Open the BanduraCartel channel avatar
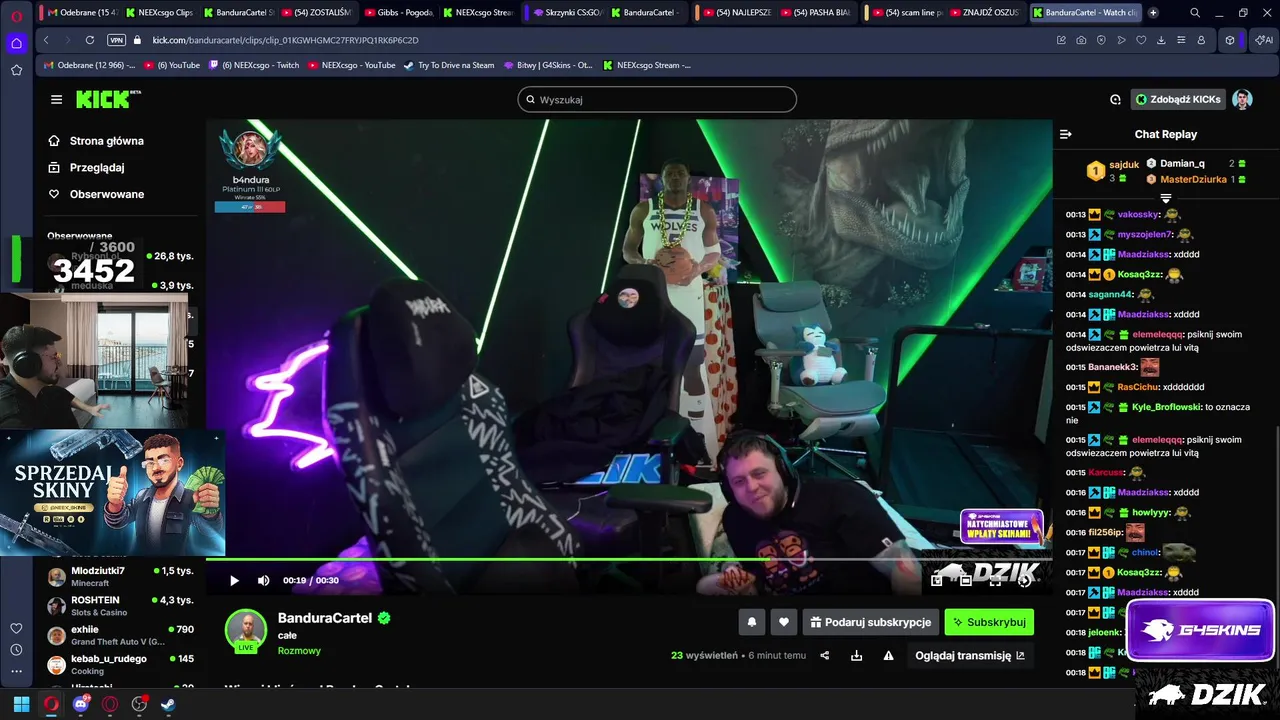1280x720 pixels. coord(246,630)
